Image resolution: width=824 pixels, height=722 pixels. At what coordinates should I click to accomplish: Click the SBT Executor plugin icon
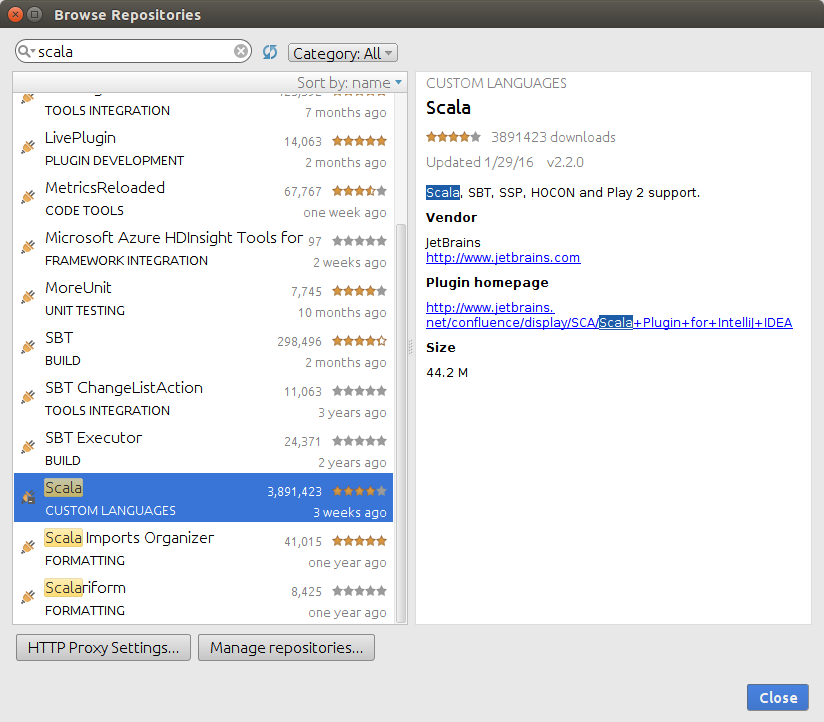pos(27,445)
